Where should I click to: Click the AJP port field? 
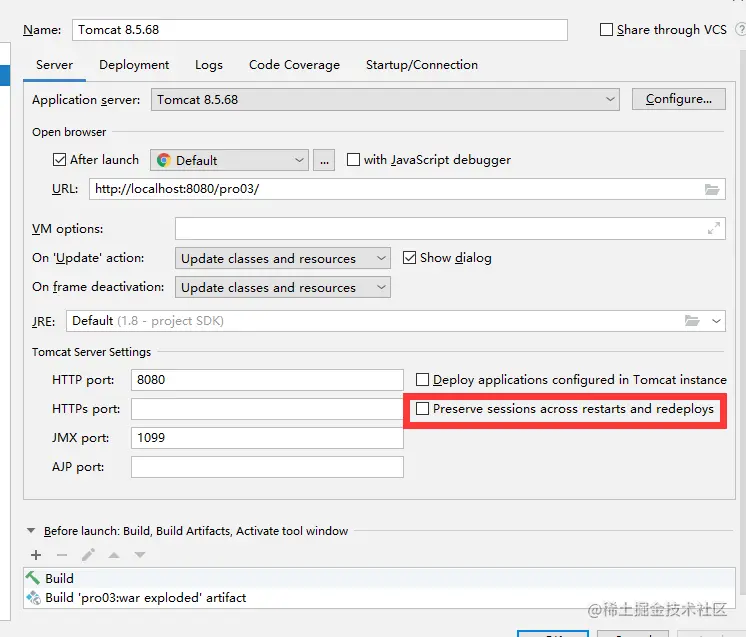(267, 467)
